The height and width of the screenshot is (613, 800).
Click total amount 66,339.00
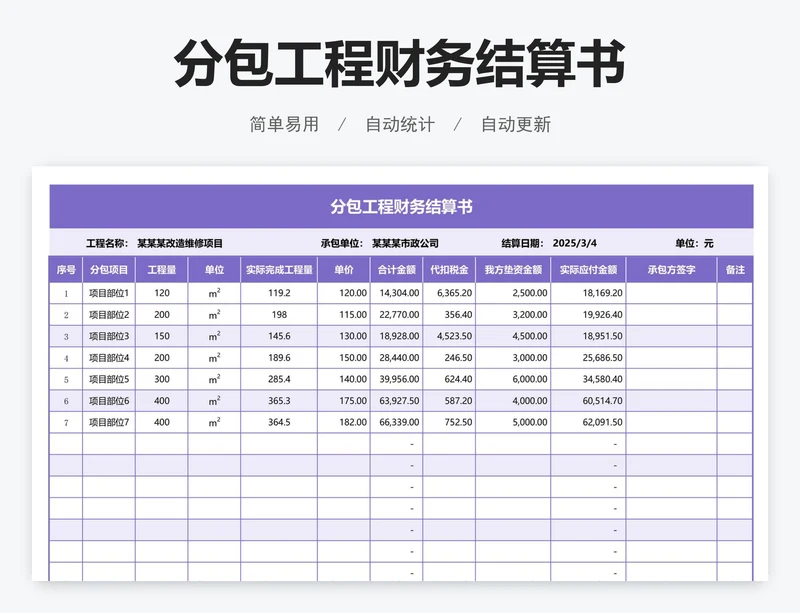pyautogui.click(x=399, y=422)
